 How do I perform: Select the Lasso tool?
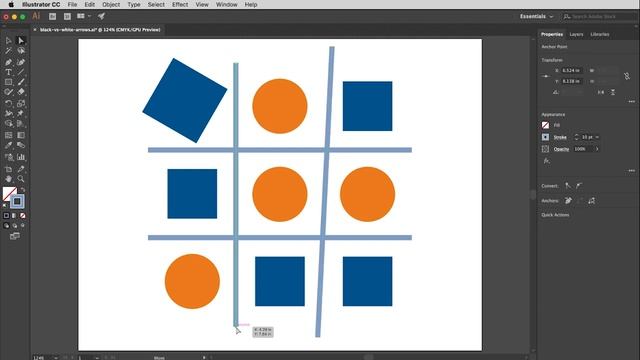[21, 51]
